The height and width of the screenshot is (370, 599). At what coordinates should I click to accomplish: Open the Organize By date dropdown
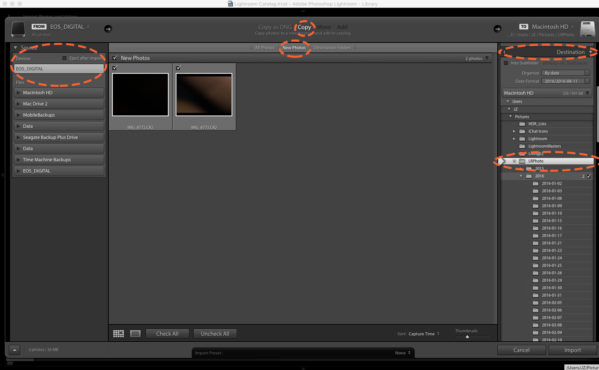point(566,73)
